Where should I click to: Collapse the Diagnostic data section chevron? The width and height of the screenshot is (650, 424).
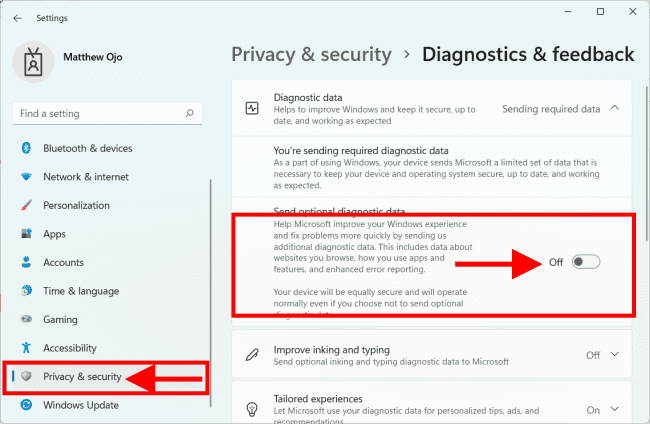614,108
